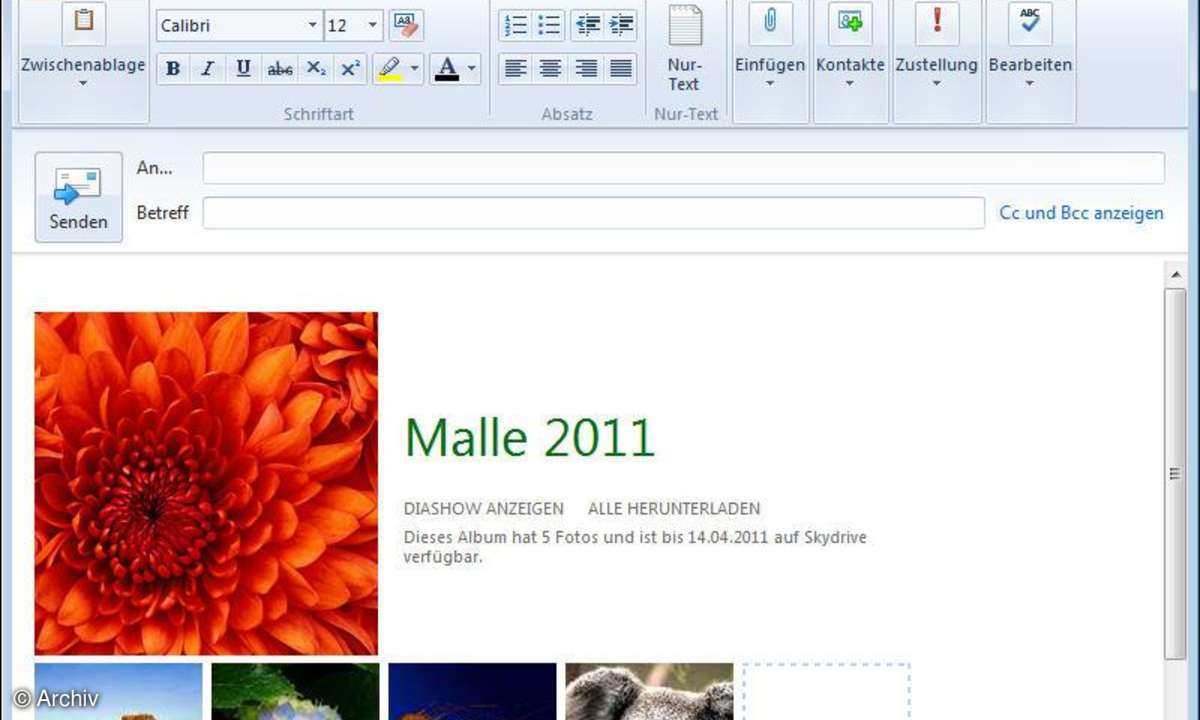Screen dimensions: 1200x720
Task: Toggle bold formatting
Action: (173, 68)
